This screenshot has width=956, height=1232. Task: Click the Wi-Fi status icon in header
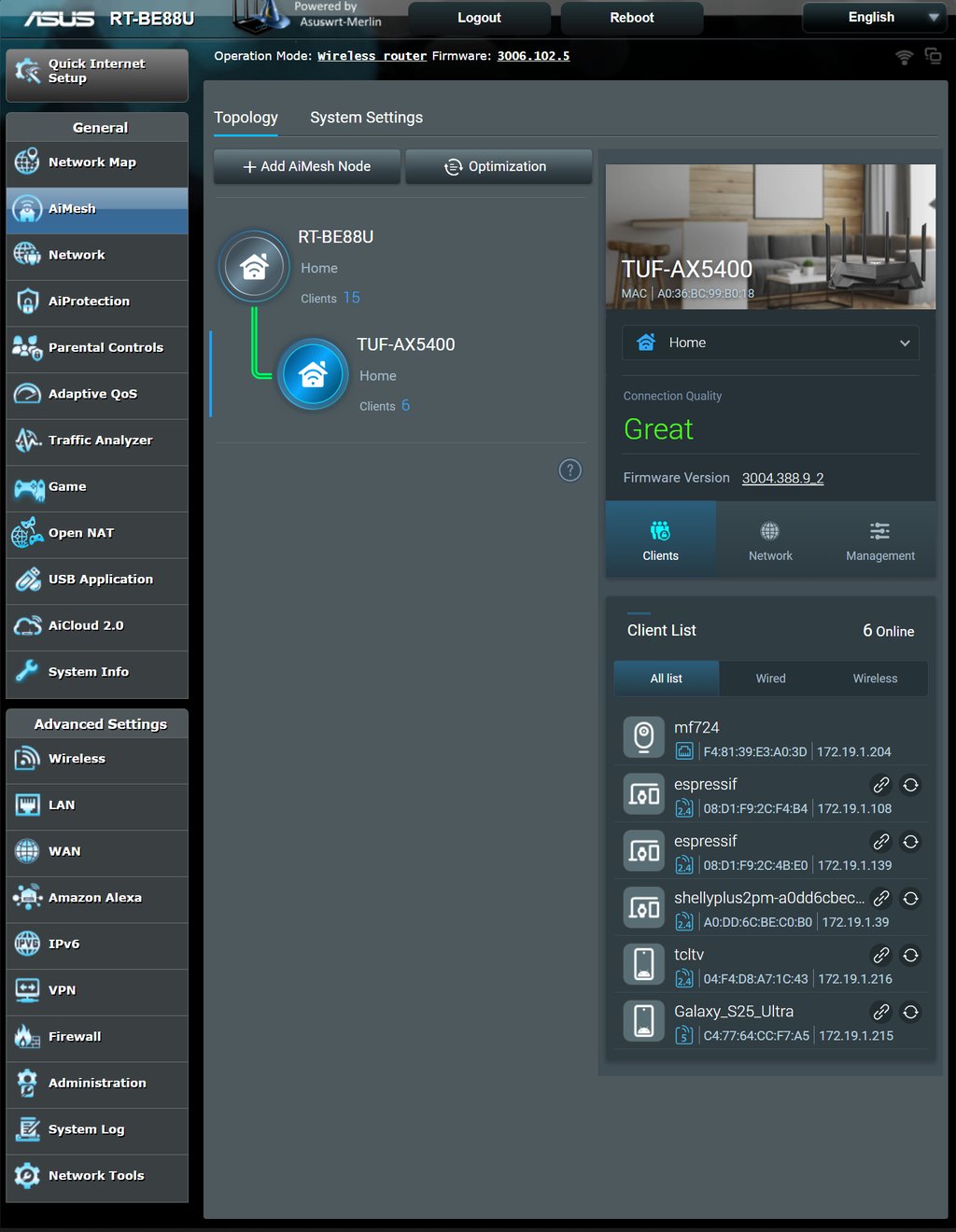[x=904, y=56]
